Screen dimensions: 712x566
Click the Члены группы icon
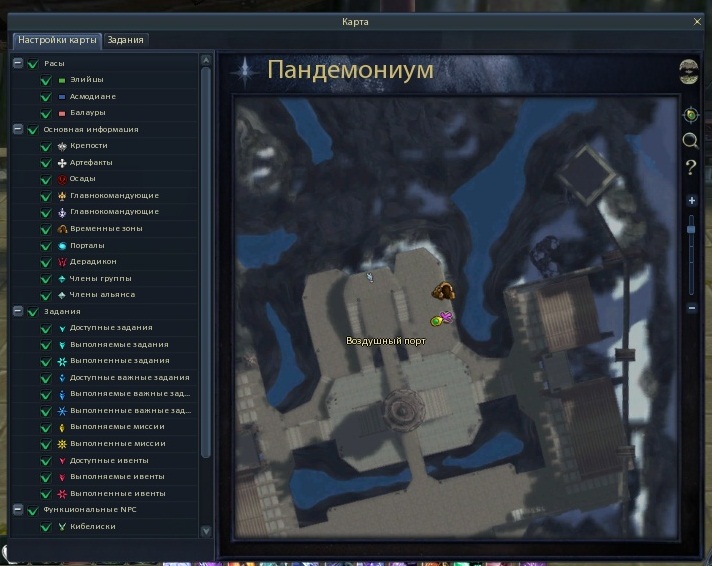point(62,279)
